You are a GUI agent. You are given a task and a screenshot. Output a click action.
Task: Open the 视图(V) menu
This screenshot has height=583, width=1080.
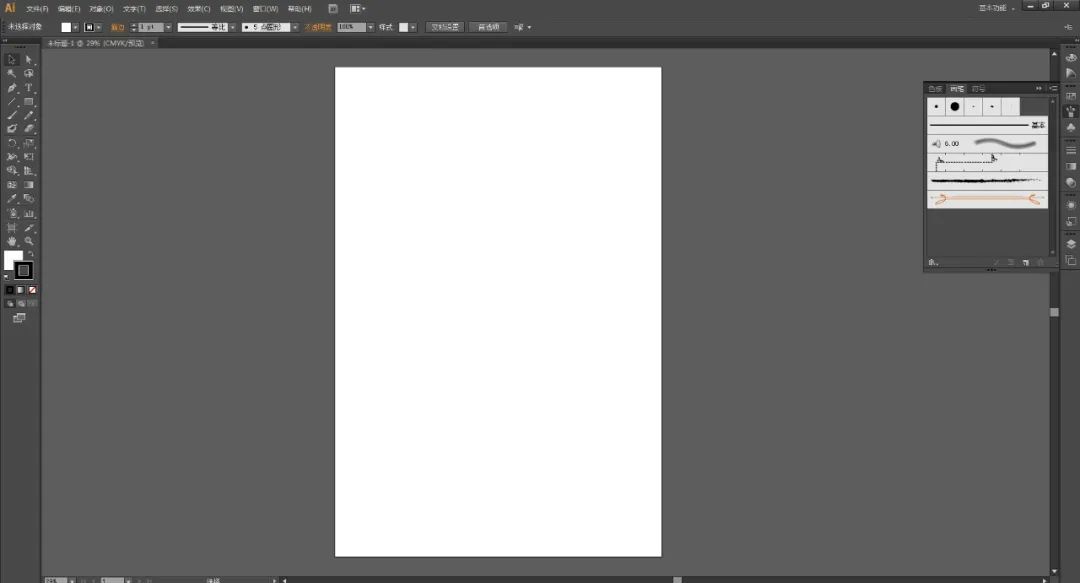(x=231, y=9)
